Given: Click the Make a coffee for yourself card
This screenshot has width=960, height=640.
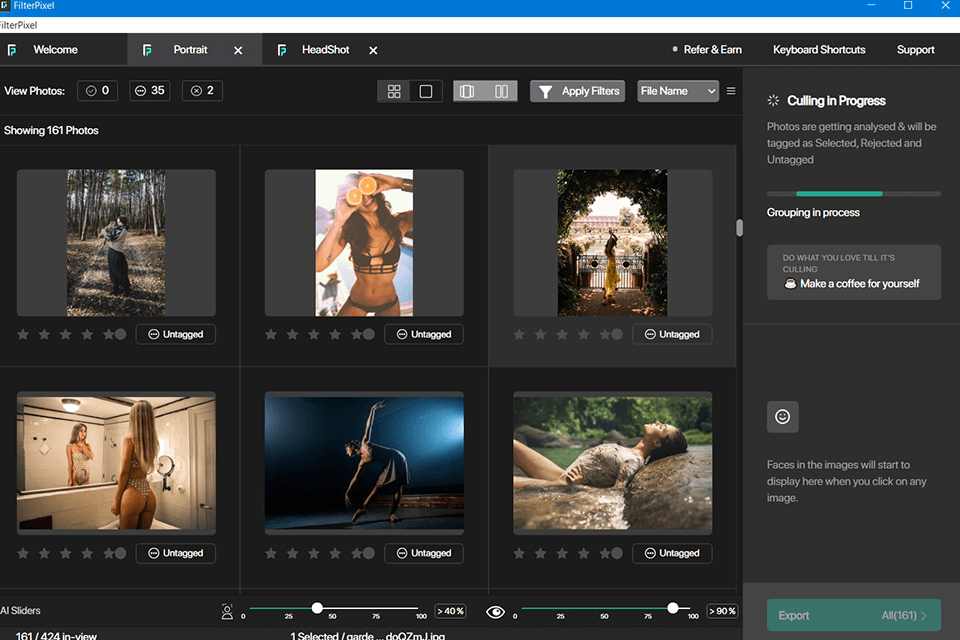Looking at the screenshot, I should pyautogui.click(x=853, y=272).
